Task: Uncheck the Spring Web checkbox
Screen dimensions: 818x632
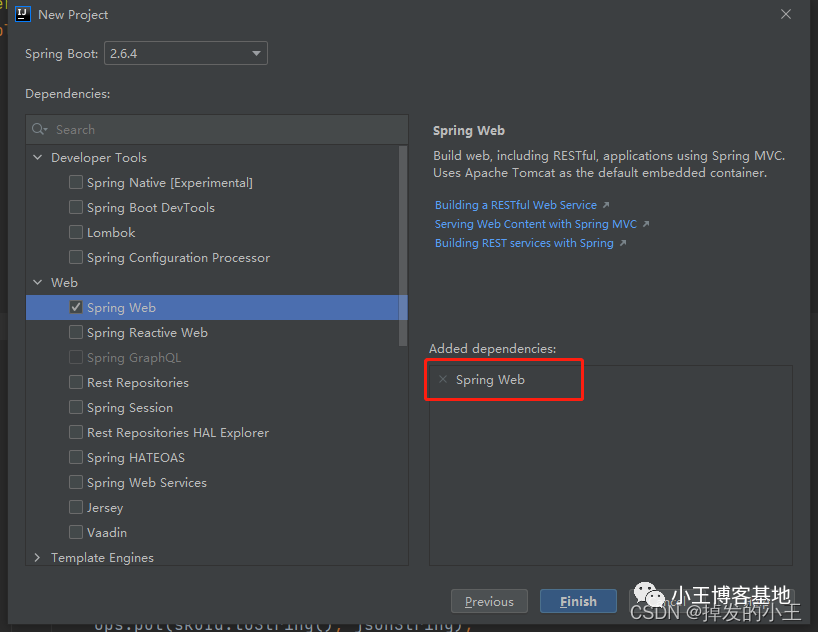Action: [x=76, y=307]
